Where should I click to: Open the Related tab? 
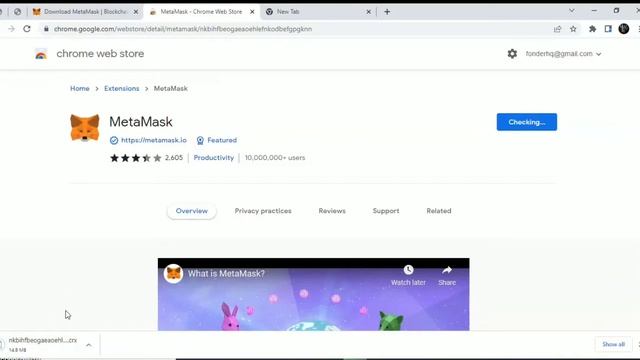[x=439, y=211]
